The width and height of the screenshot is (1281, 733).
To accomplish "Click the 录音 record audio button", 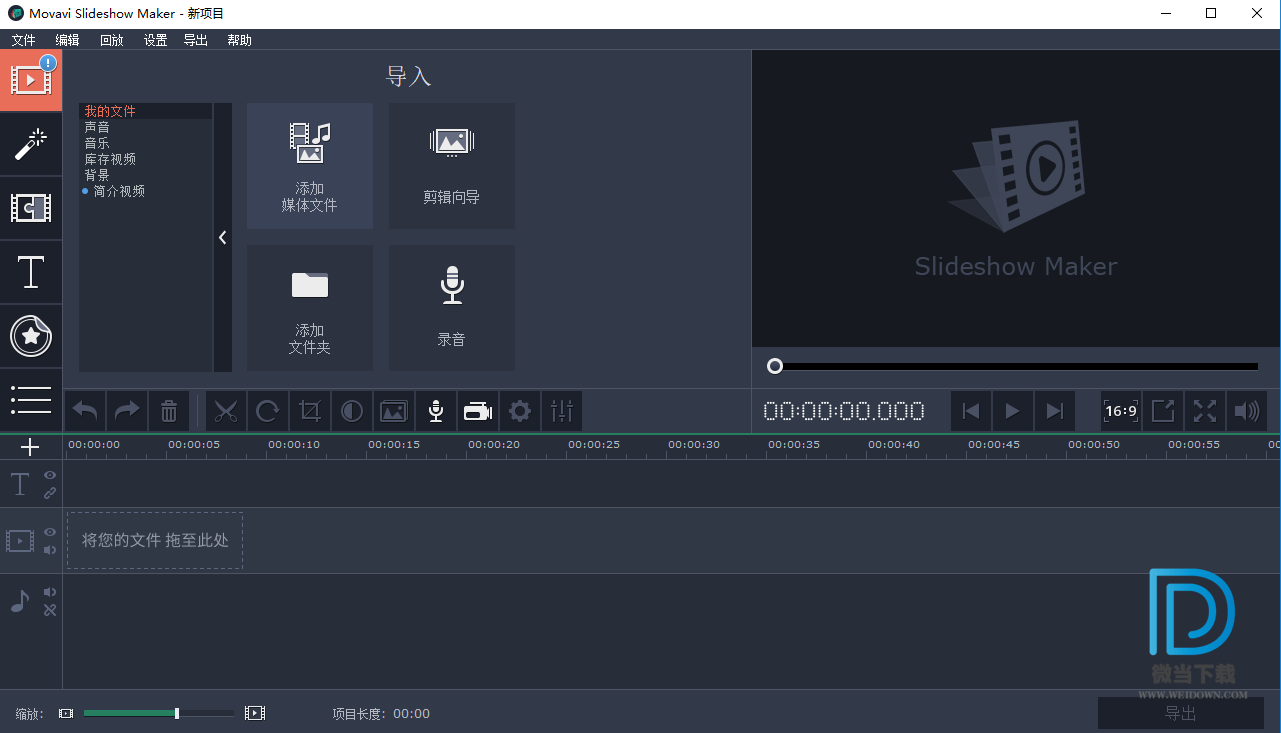I will (x=452, y=308).
